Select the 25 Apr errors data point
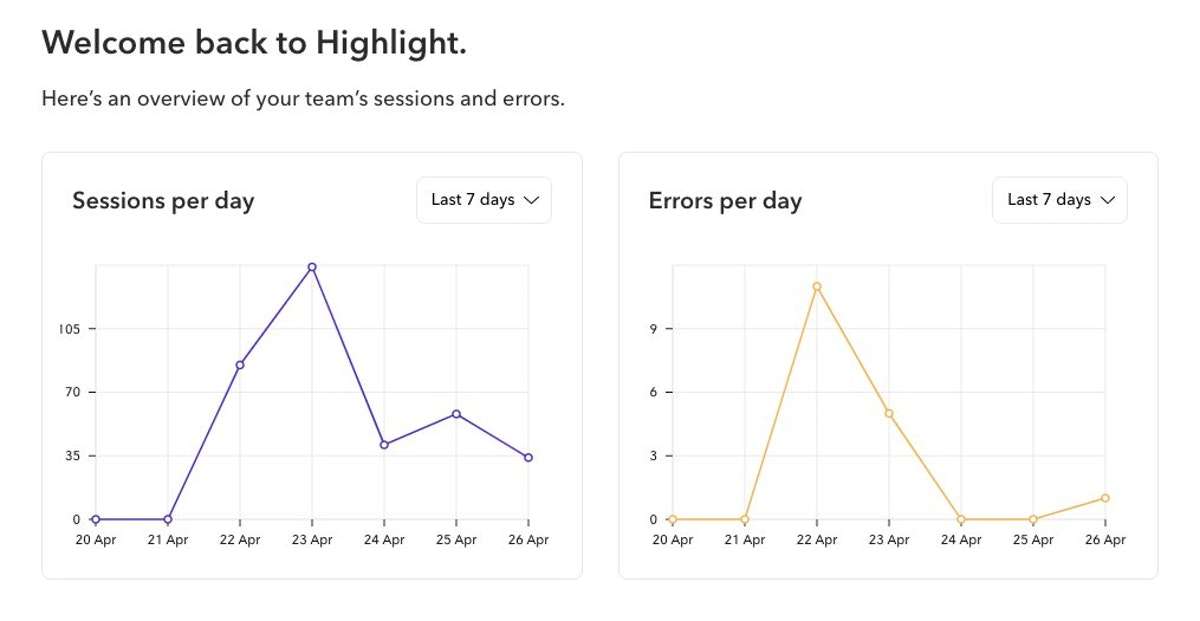This screenshot has height=621, width=1200. (x=1033, y=519)
